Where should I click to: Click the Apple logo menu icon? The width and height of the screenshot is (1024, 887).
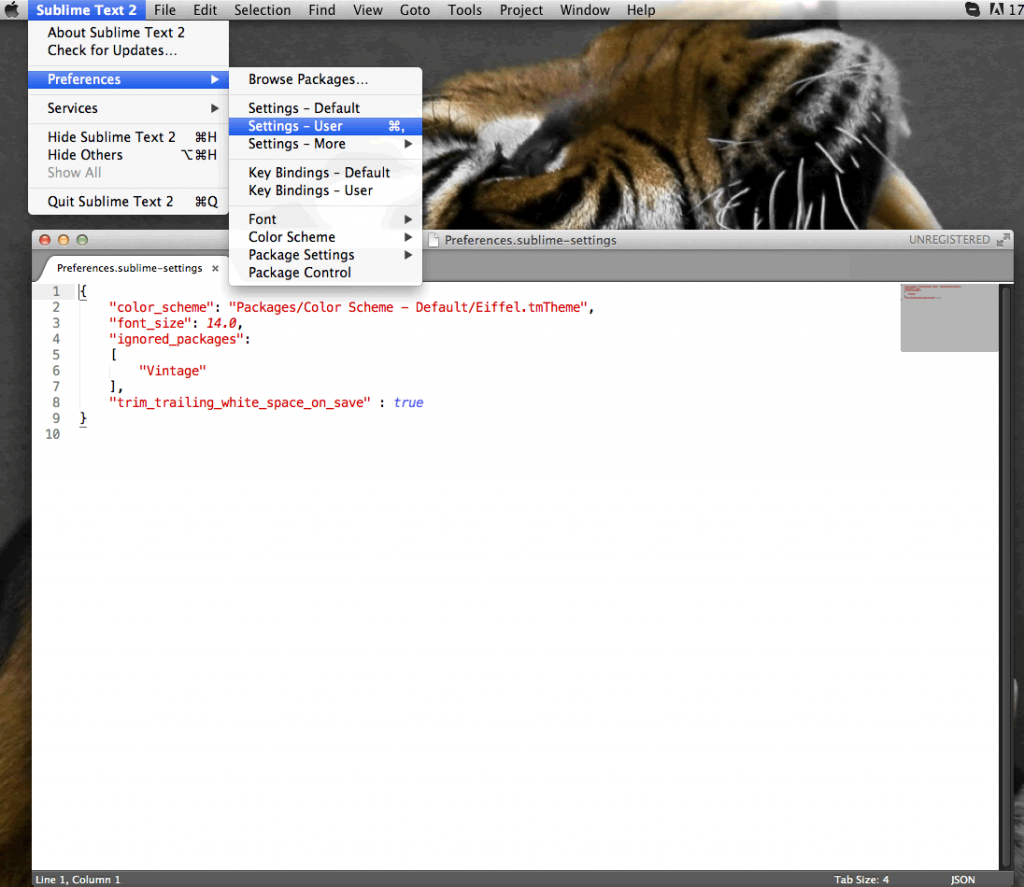click(13, 10)
